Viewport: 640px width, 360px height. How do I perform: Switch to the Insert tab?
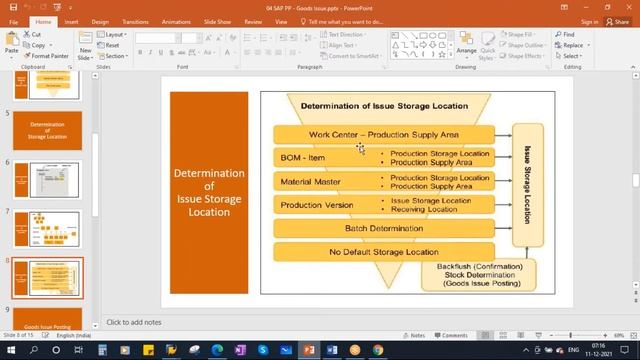(x=71, y=22)
